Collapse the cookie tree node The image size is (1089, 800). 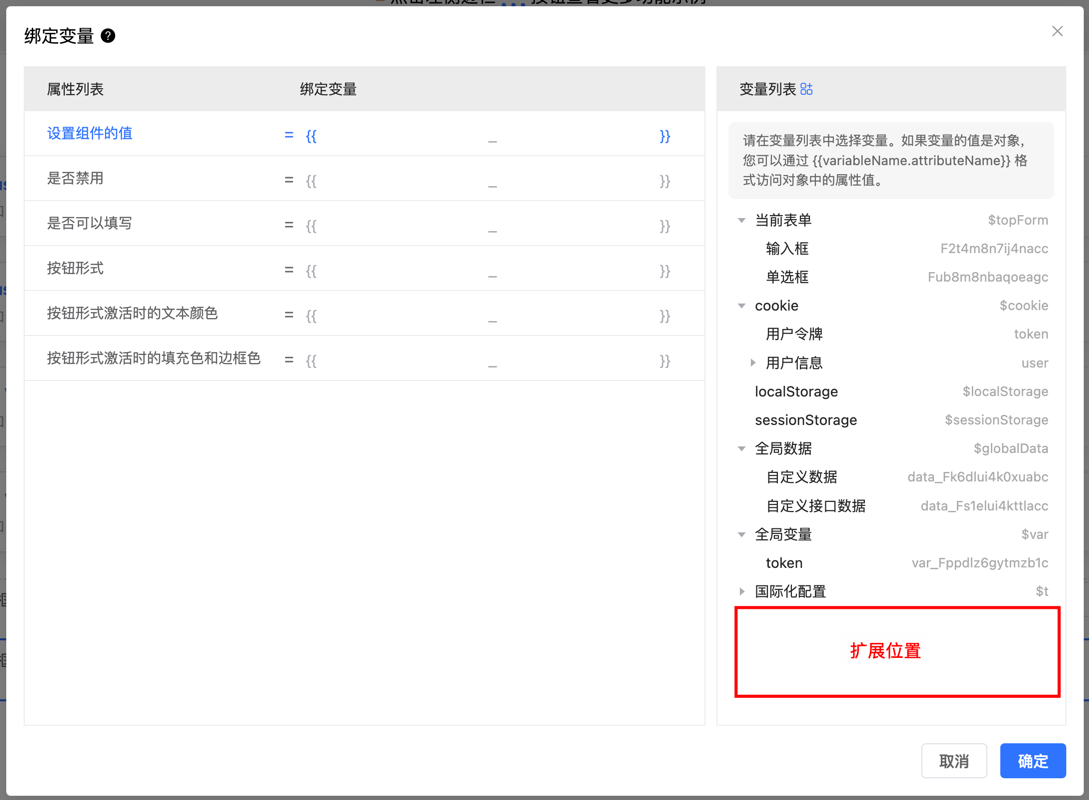742,306
